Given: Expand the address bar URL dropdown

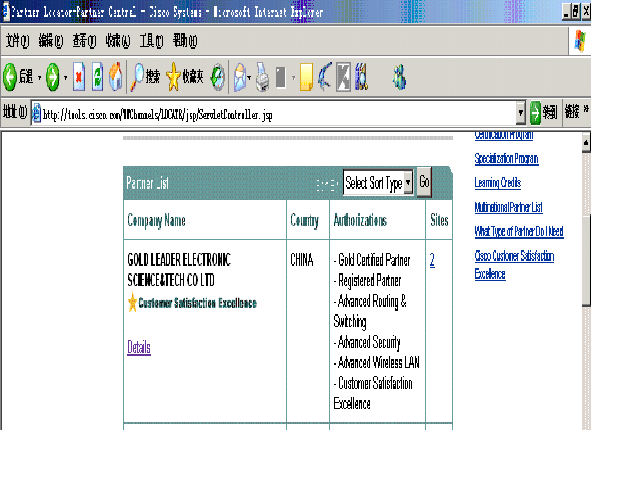Looking at the screenshot, I should pyautogui.click(x=521, y=113).
